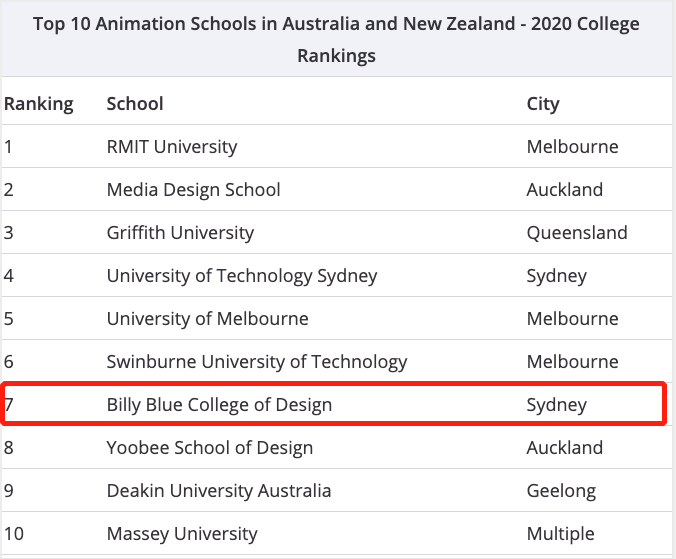
Task: Select University of Technology Sydney entry
Action: 242,276
